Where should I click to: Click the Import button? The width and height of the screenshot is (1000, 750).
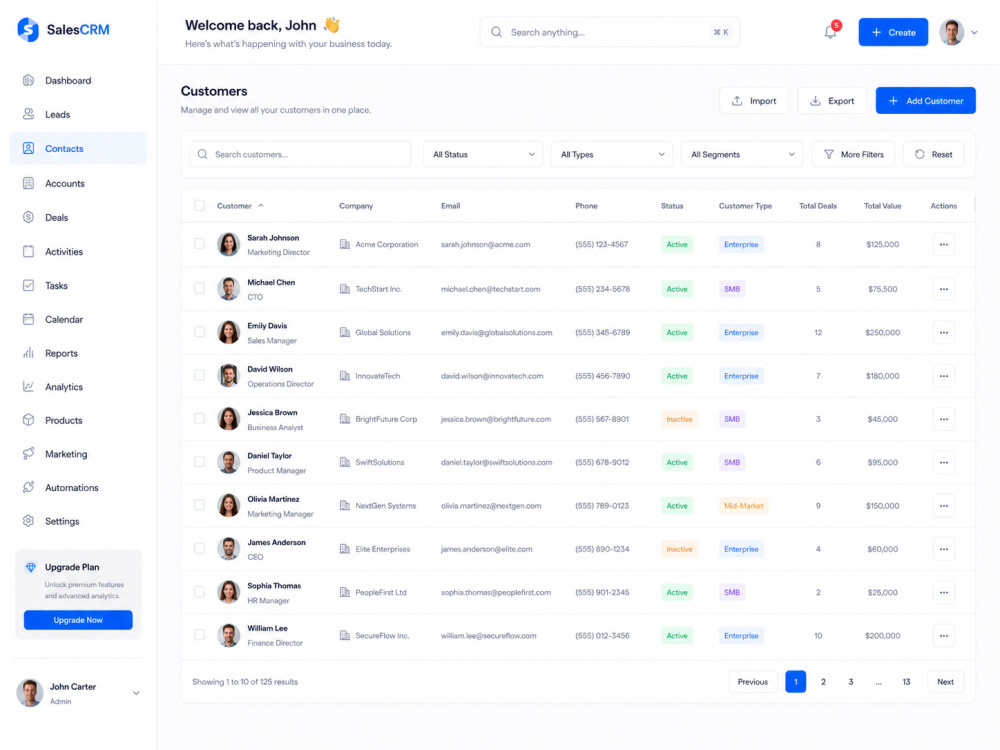click(x=754, y=101)
